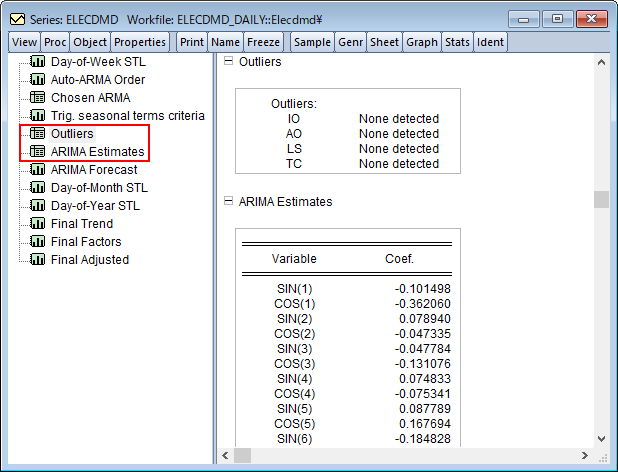Collapse the ARIMA Estimates section
This screenshot has width=618, height=472.
tap(228, 201)
